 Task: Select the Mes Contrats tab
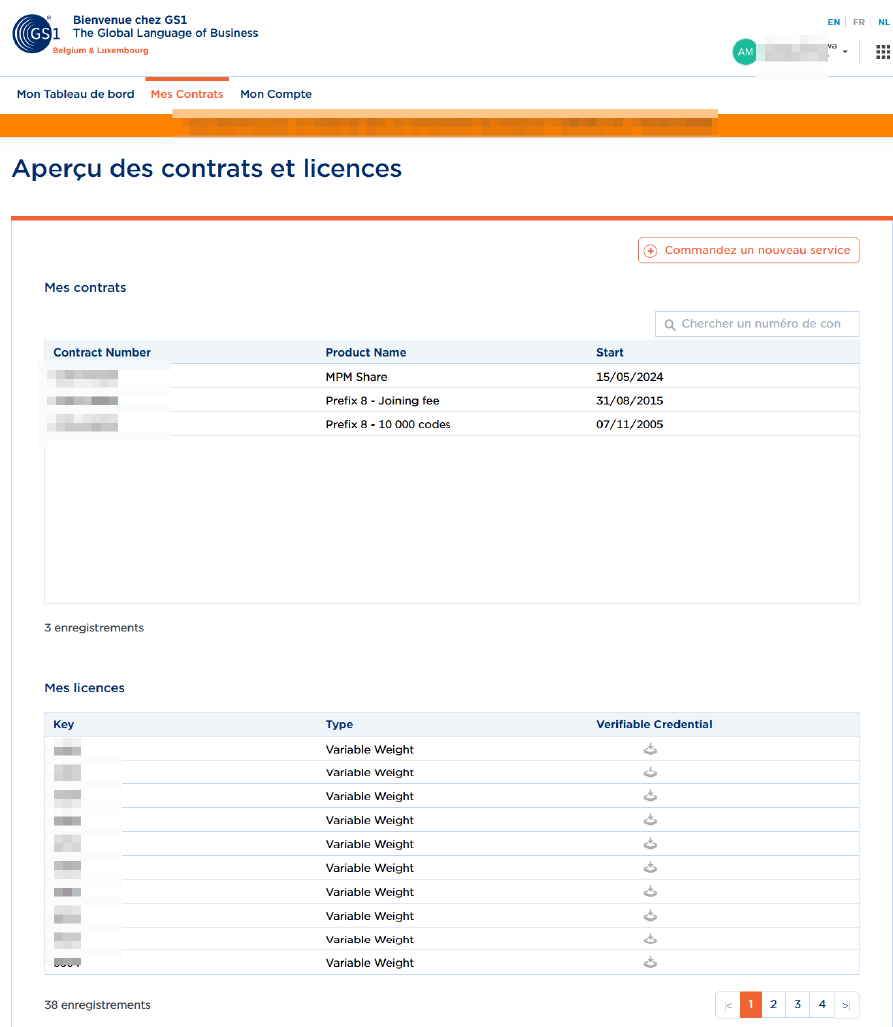point(187,94)
